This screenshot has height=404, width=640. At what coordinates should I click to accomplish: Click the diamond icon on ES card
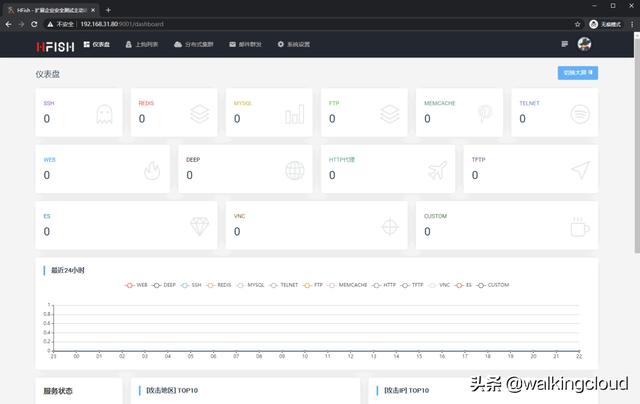[x=200, y=227]
